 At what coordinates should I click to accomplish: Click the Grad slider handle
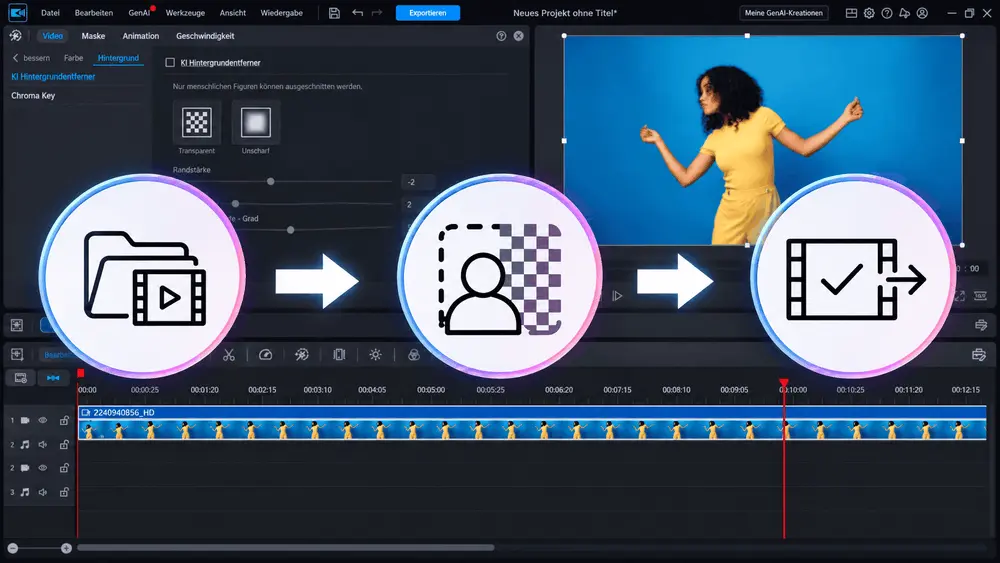pos(290,230)
